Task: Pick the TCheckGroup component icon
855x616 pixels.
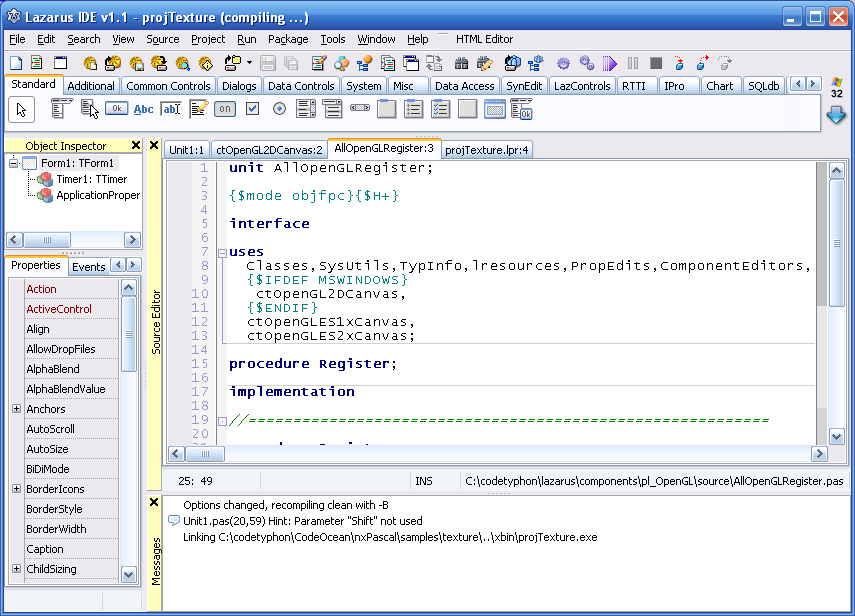Action: coord(440,108)
